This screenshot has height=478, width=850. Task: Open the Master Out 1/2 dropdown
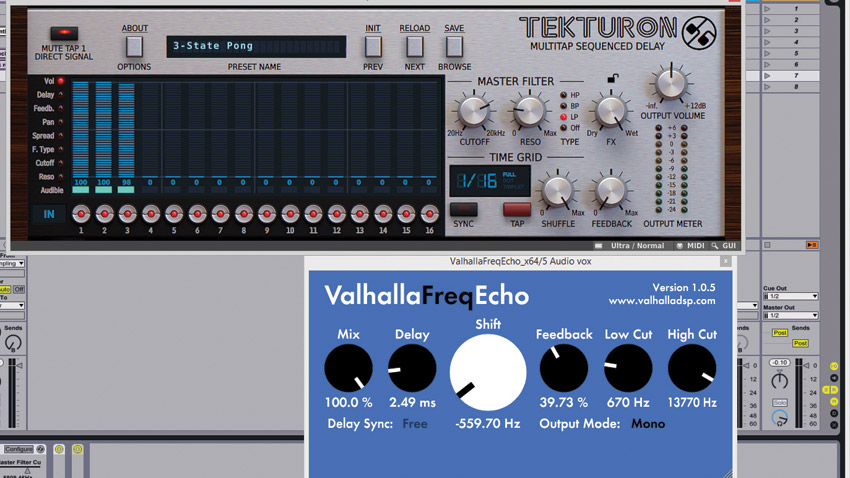pos(790,315)
